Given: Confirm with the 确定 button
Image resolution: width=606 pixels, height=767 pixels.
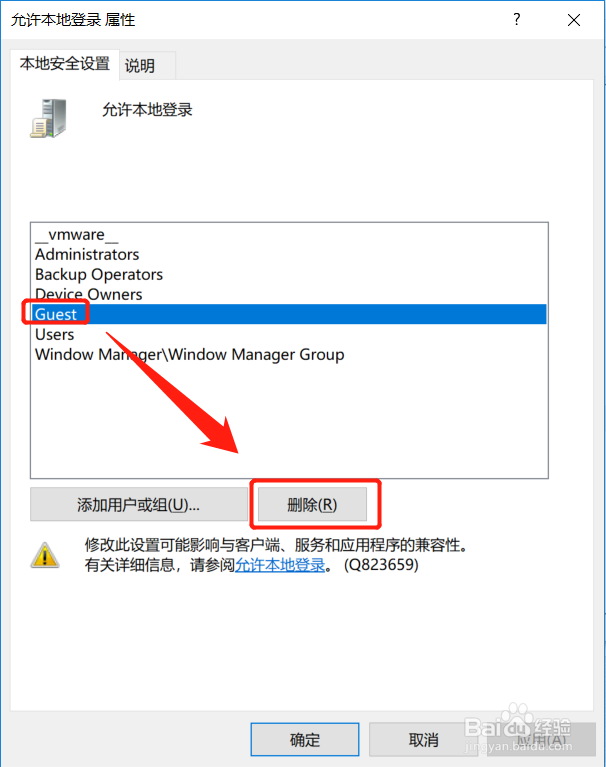Looking at the screenshot, I should [305, 740].
